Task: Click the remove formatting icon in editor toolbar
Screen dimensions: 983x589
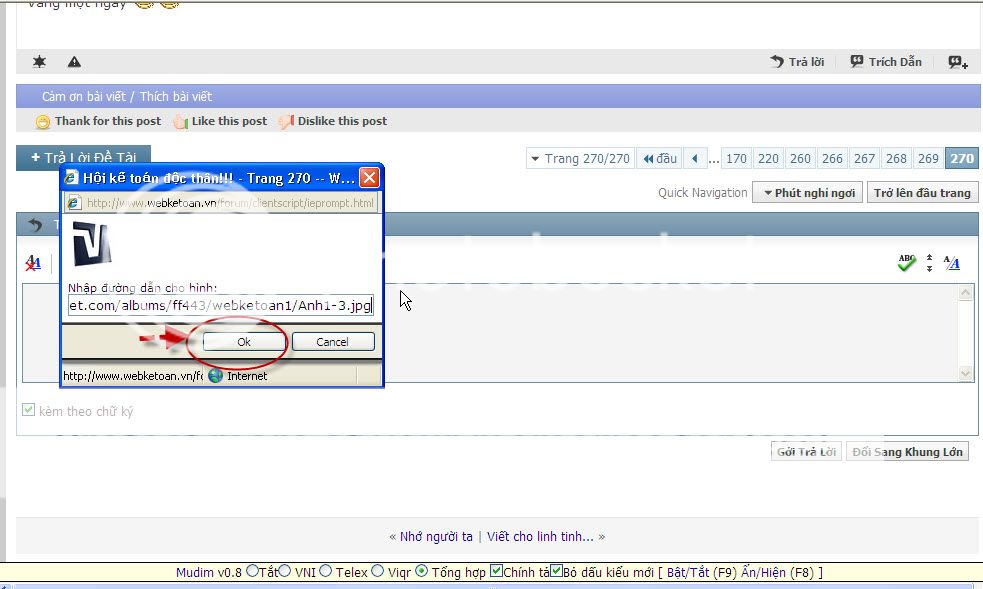Action: click(x=33, y=263)
